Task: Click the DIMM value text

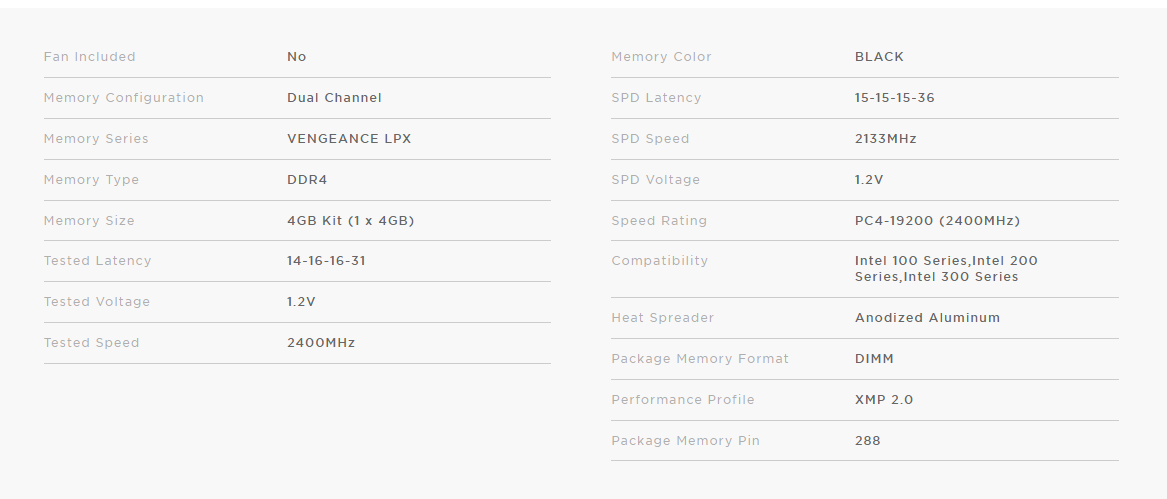Action: point(875,358)
